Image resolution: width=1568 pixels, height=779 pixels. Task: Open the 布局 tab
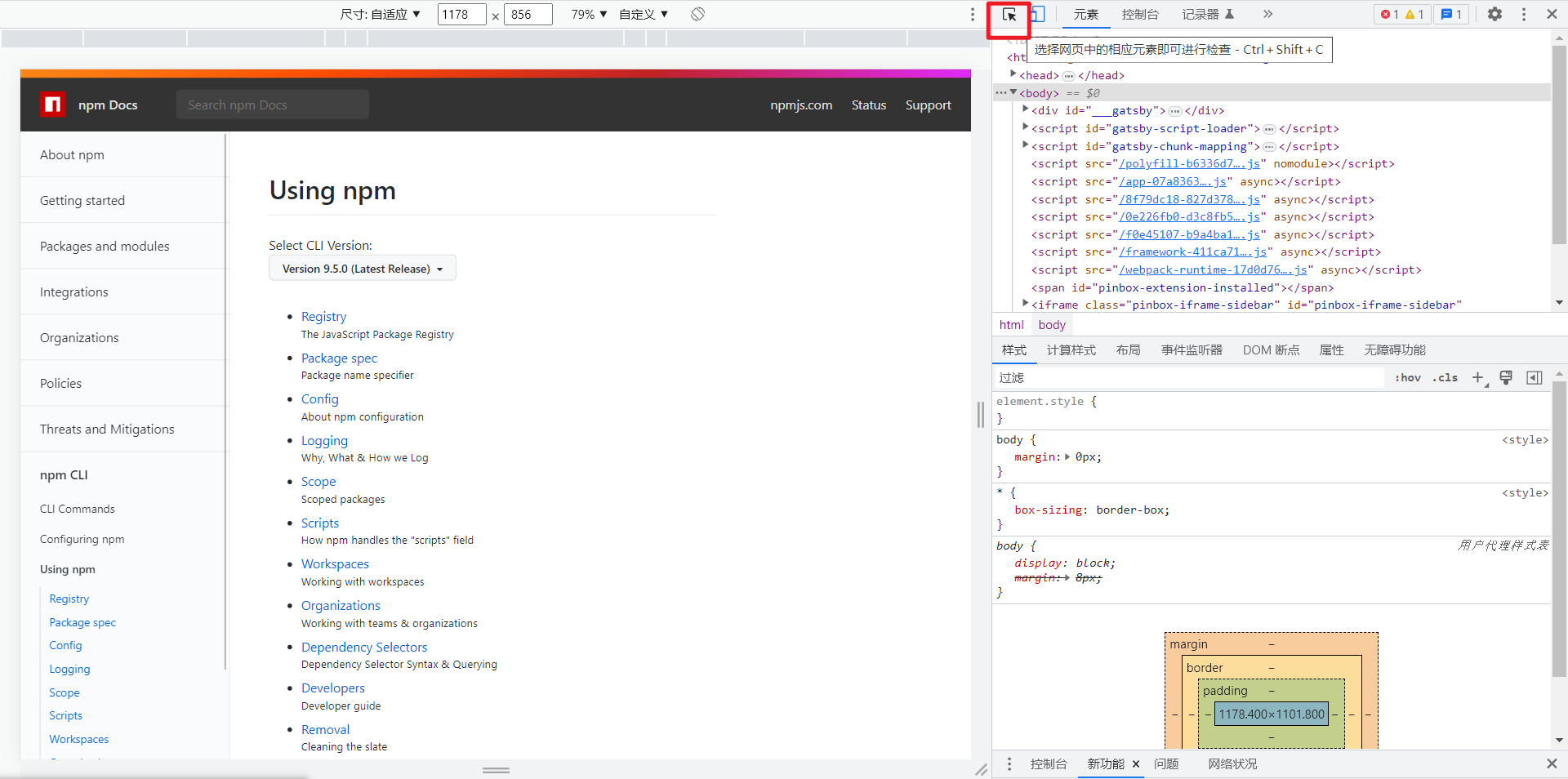tap(1128, 349)
